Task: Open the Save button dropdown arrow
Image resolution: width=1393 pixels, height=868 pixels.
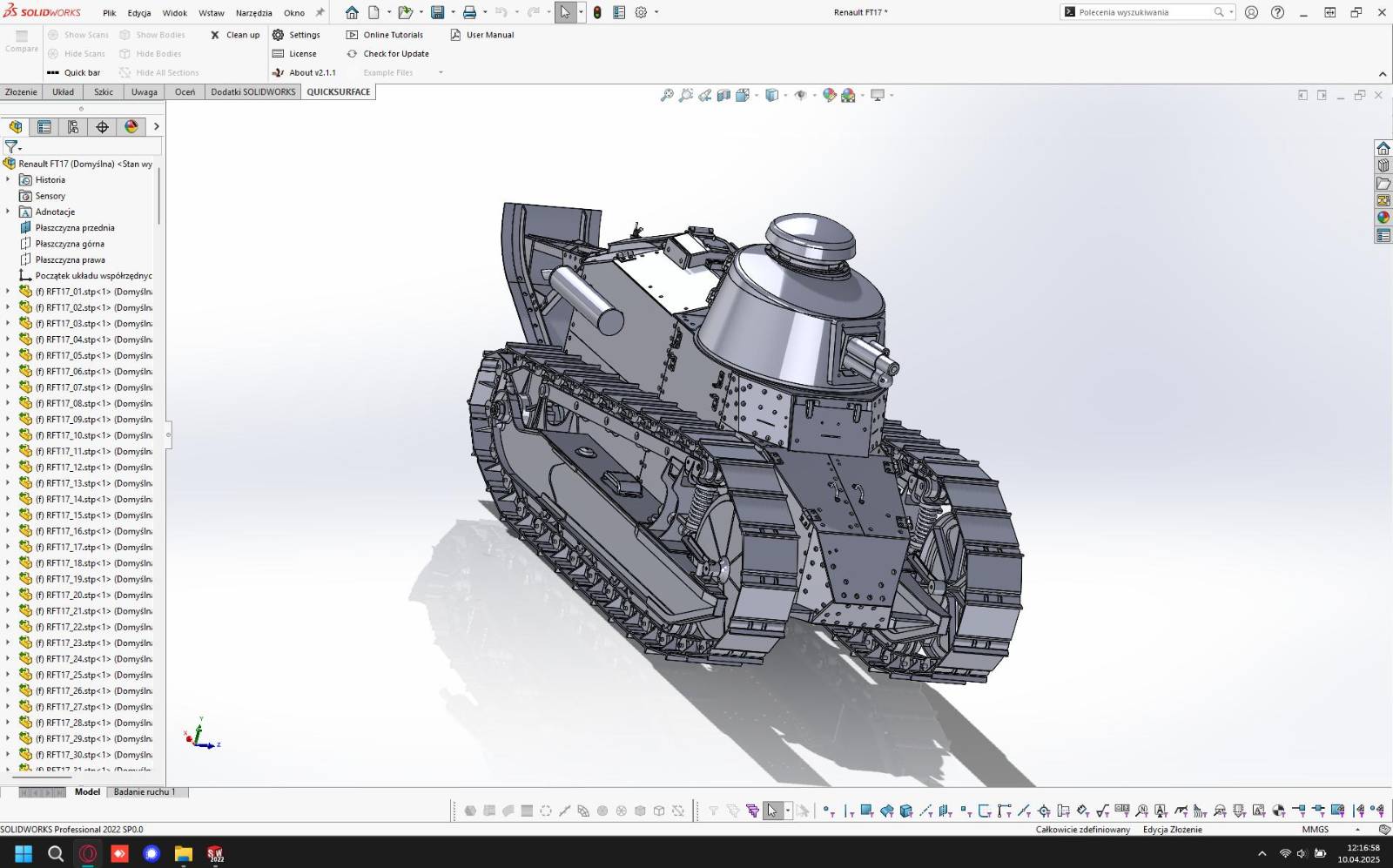Action: pos(453,12)
